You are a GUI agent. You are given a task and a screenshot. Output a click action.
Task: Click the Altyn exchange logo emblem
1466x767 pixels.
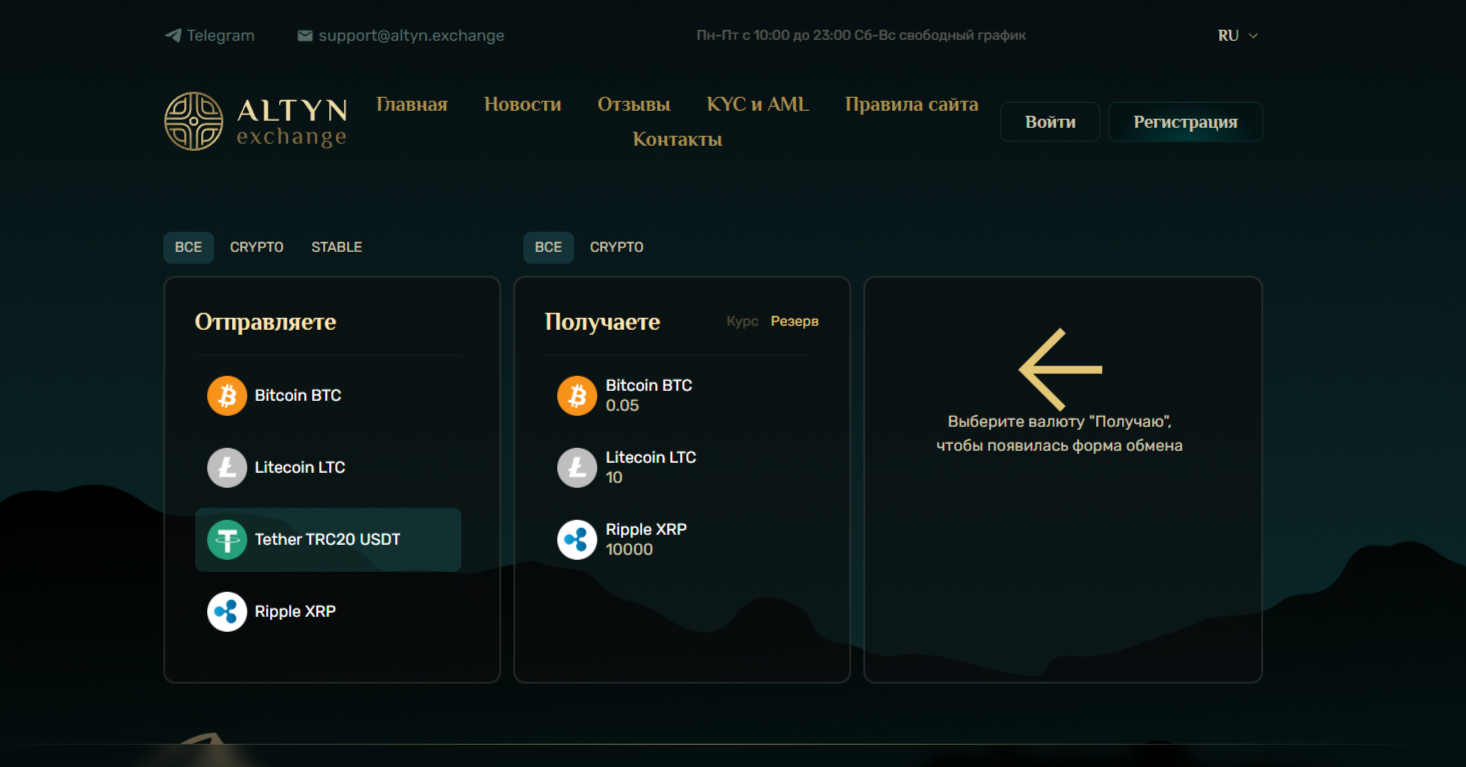point(194,122)
